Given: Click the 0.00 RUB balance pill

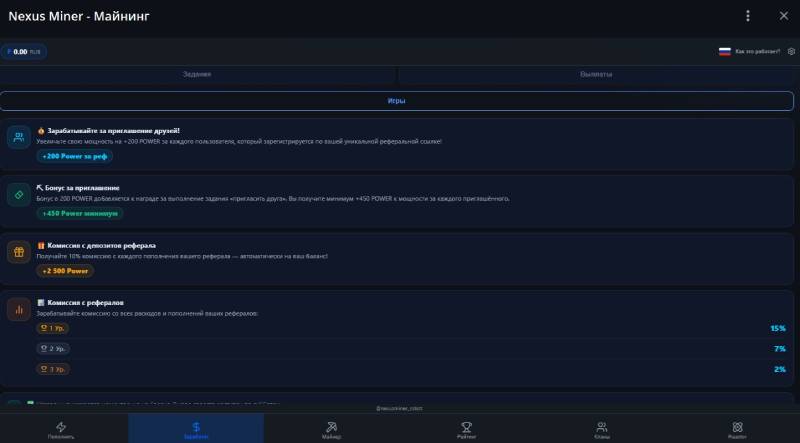Looking at the screenshot, I should pos(23,52).
